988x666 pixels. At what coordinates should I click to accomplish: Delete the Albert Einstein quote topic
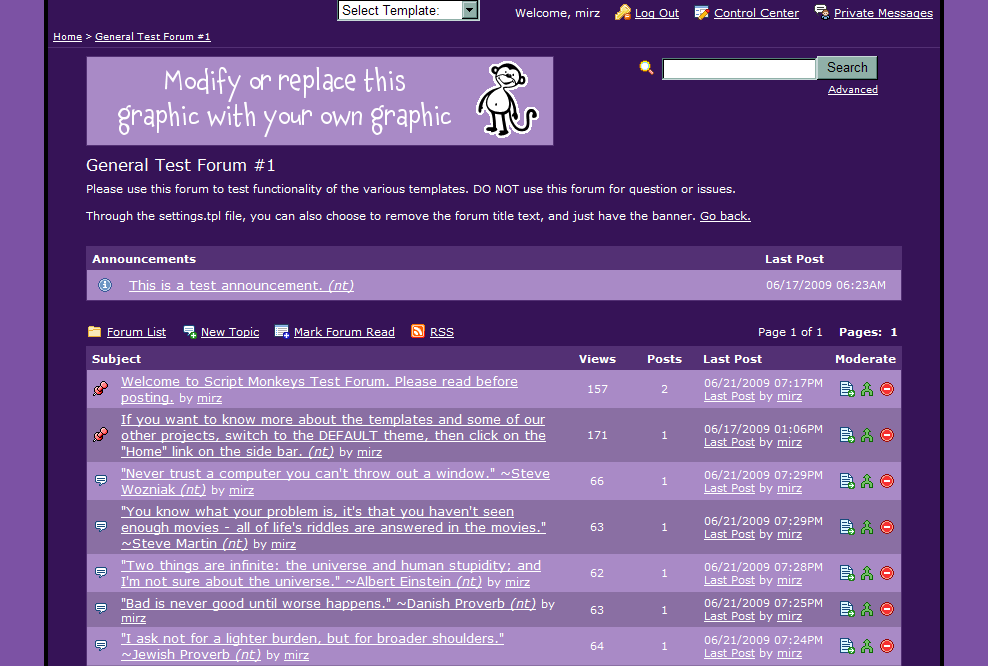(x=887, y=573)
